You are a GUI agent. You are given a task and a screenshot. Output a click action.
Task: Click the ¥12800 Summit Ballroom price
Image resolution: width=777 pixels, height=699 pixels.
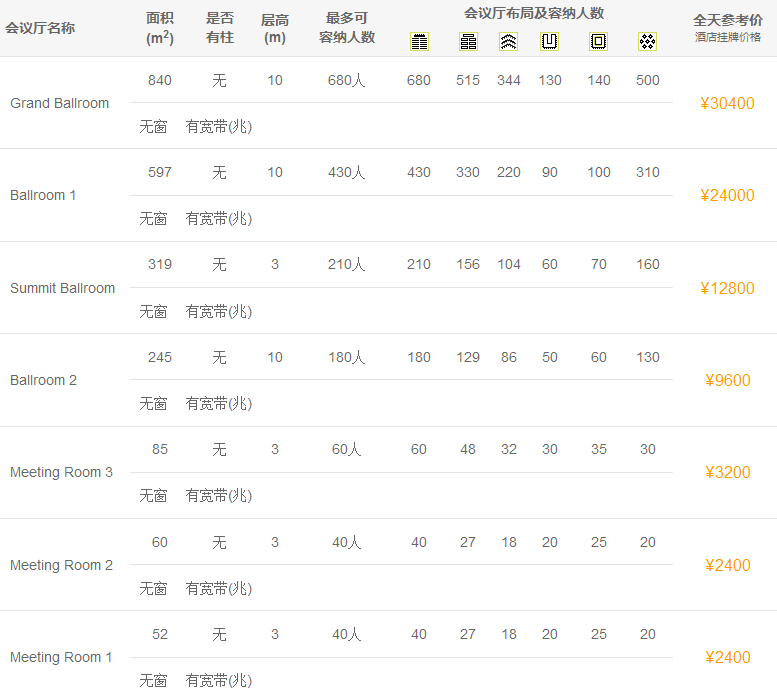point(727,288)
